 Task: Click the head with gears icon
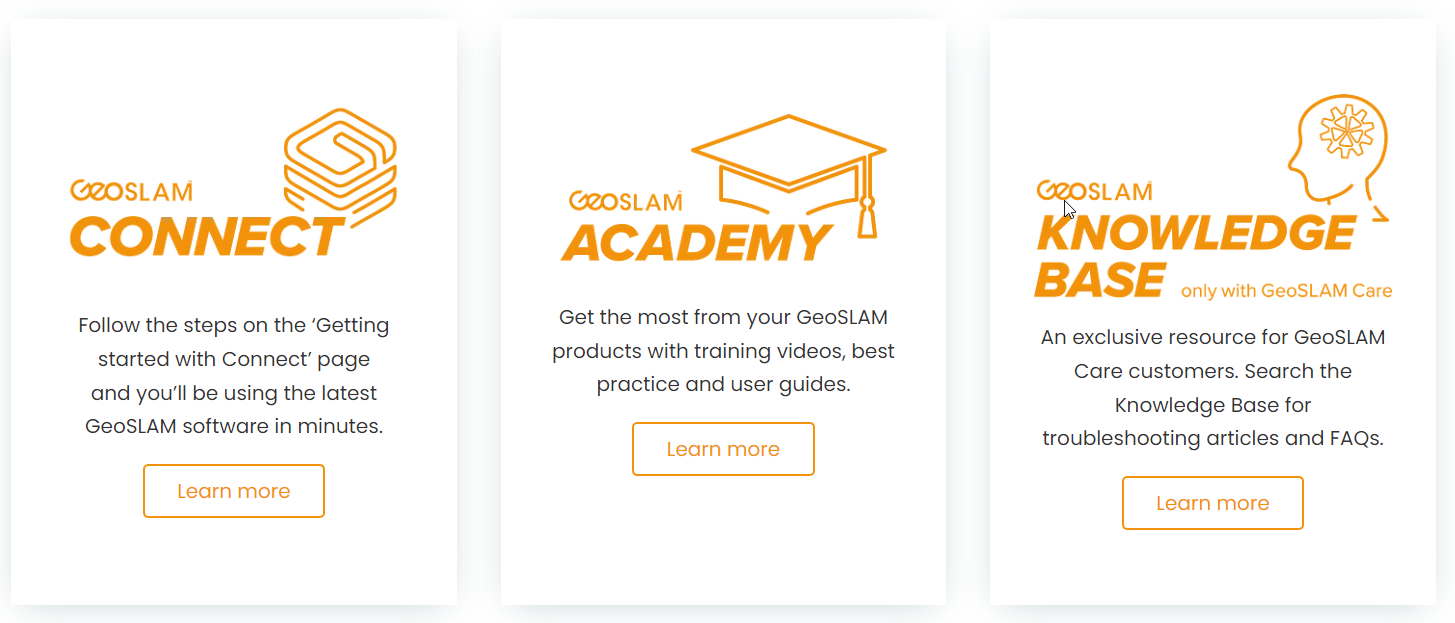point(1338,157)
